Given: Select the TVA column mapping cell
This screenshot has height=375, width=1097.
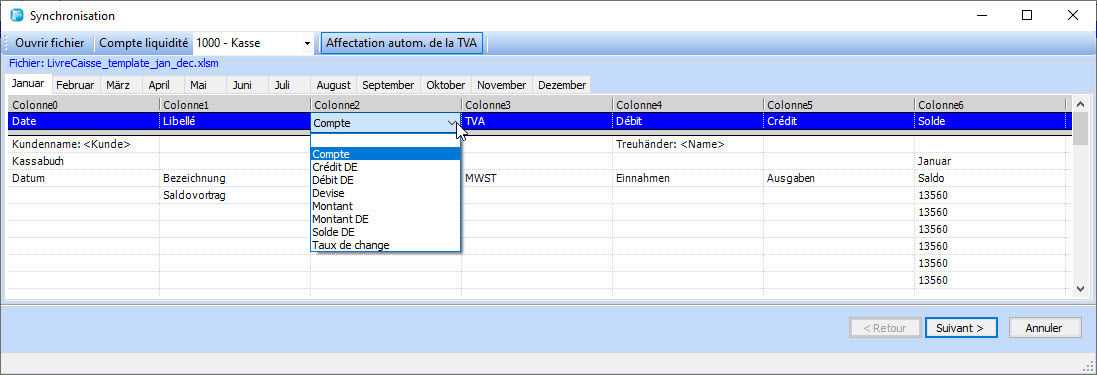Looking at the screenshot, I should [x=537, y=122].
